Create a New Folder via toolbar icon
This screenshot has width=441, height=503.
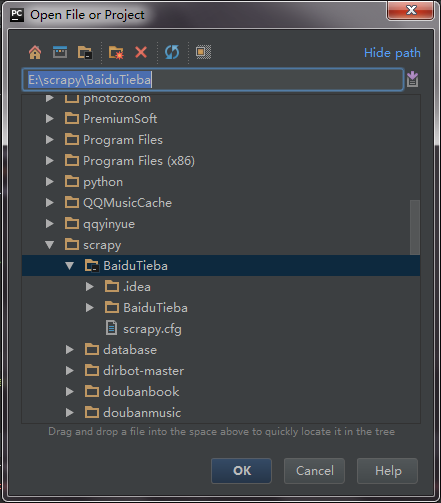click(116, 53)
